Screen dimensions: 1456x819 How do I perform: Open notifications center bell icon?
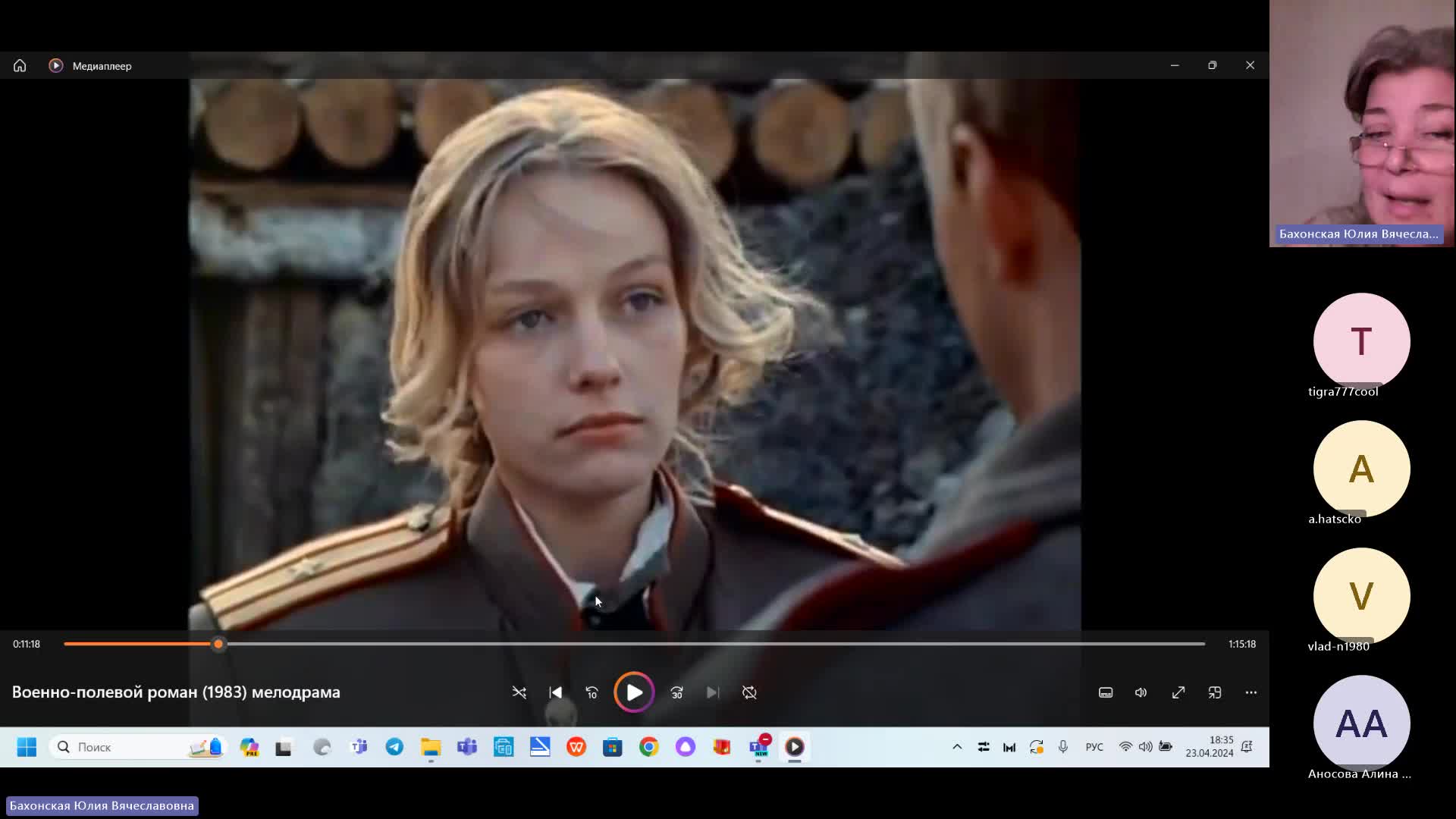1247,747
